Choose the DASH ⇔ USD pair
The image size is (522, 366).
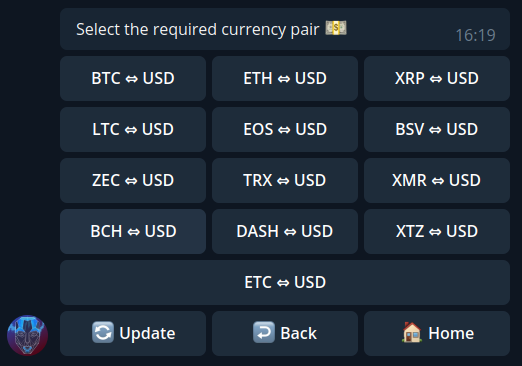[x=285, y=231]
